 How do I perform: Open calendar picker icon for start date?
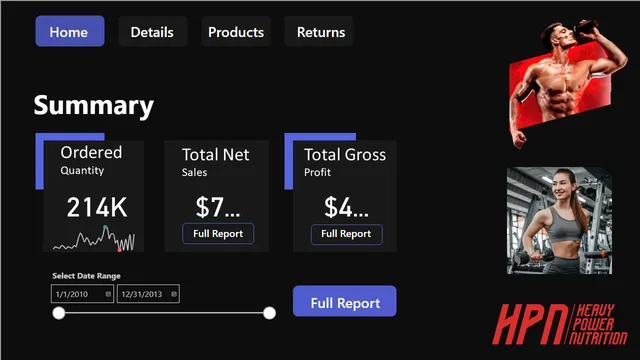point(108,294)
